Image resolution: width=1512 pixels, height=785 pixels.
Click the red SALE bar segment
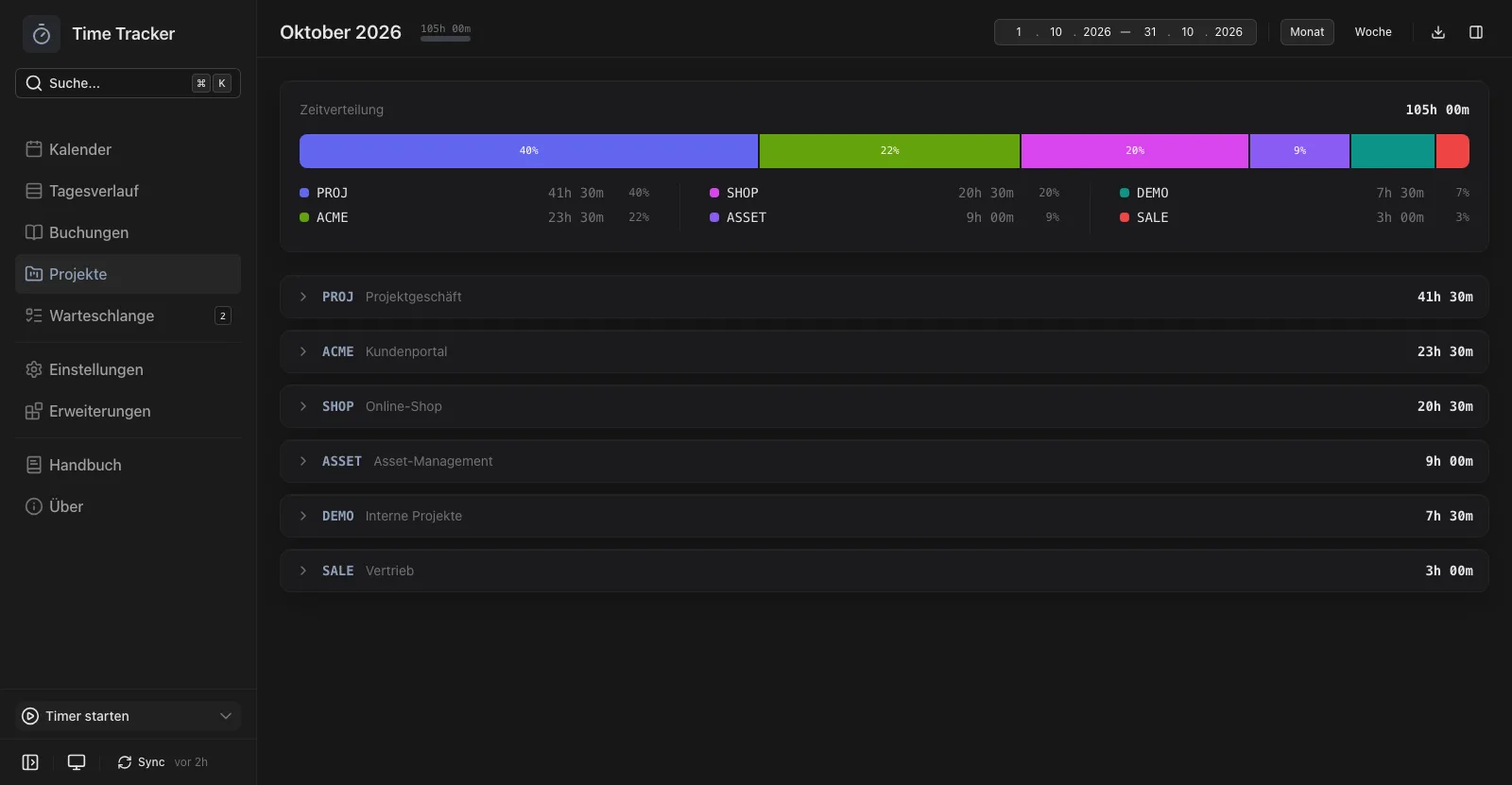(x=1452, y=151)
